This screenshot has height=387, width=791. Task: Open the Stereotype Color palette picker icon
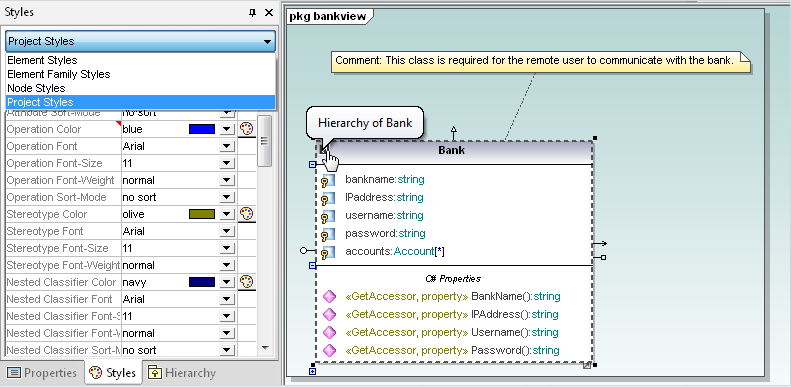tap(246, 214)
